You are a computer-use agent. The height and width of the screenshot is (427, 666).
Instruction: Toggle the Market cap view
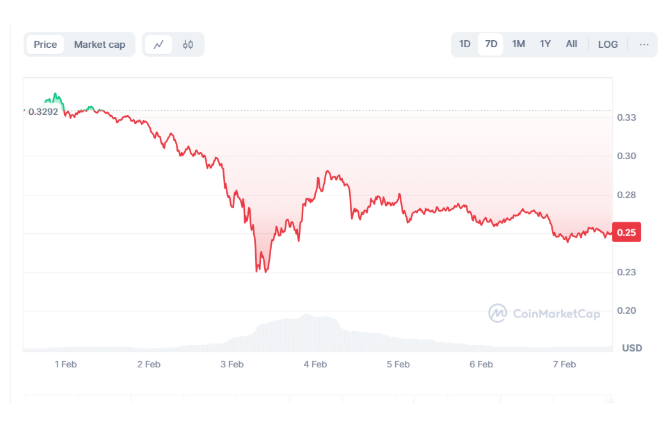click(100, 45)
